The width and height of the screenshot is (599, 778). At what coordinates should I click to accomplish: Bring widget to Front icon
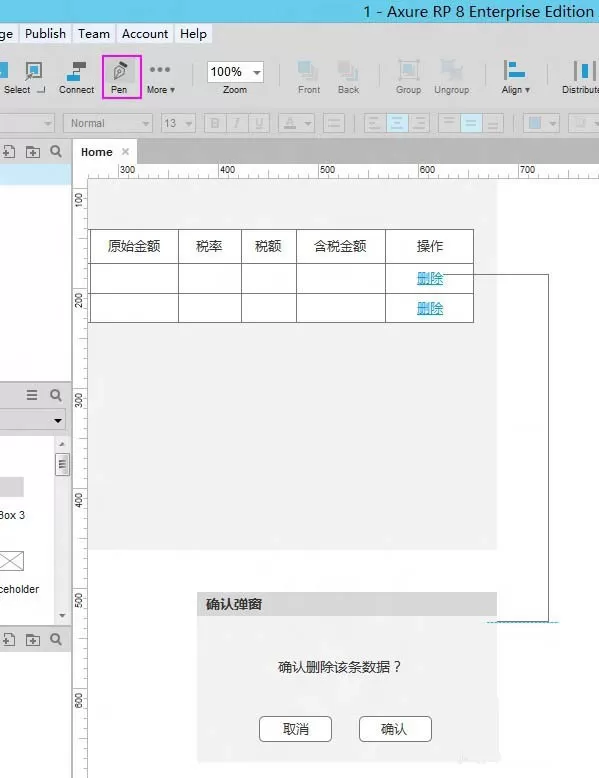click(309, 77)
